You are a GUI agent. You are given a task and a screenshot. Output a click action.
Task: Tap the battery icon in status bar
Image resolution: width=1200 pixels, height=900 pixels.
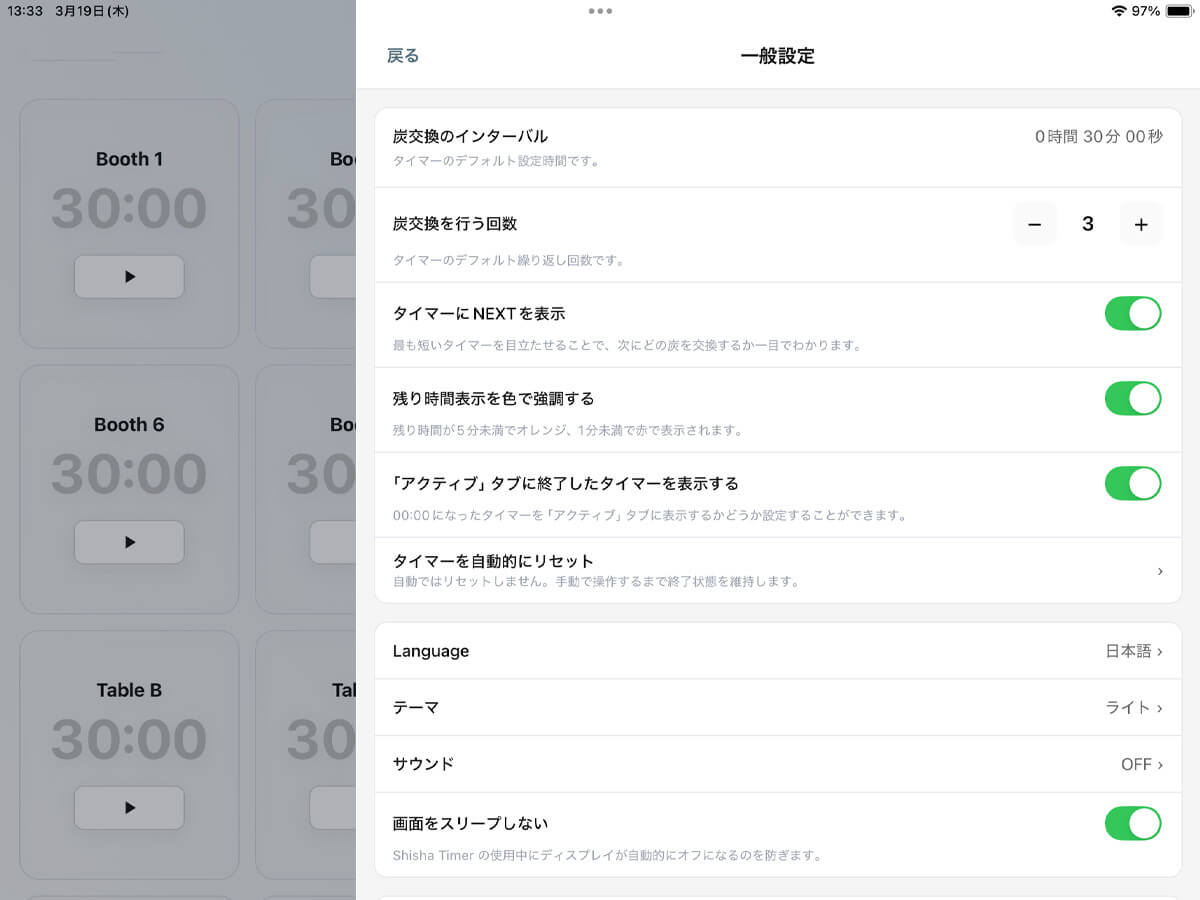point(1178,11)
